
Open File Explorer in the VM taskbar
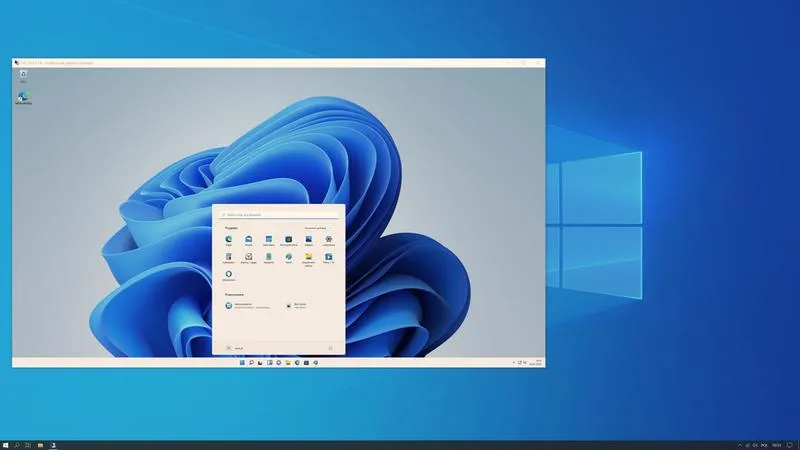click(288, 363)
